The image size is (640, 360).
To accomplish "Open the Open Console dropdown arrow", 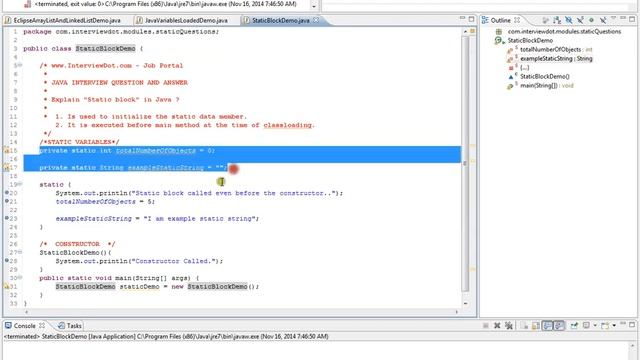I will (x=614, y=325).
